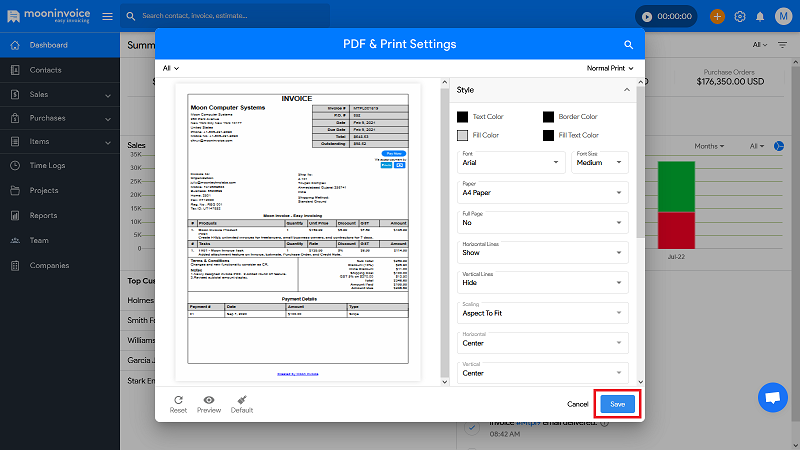Open the Font Arial dropdown
Image resolution: width=800 pixels, height=450 pixels.
511,162
